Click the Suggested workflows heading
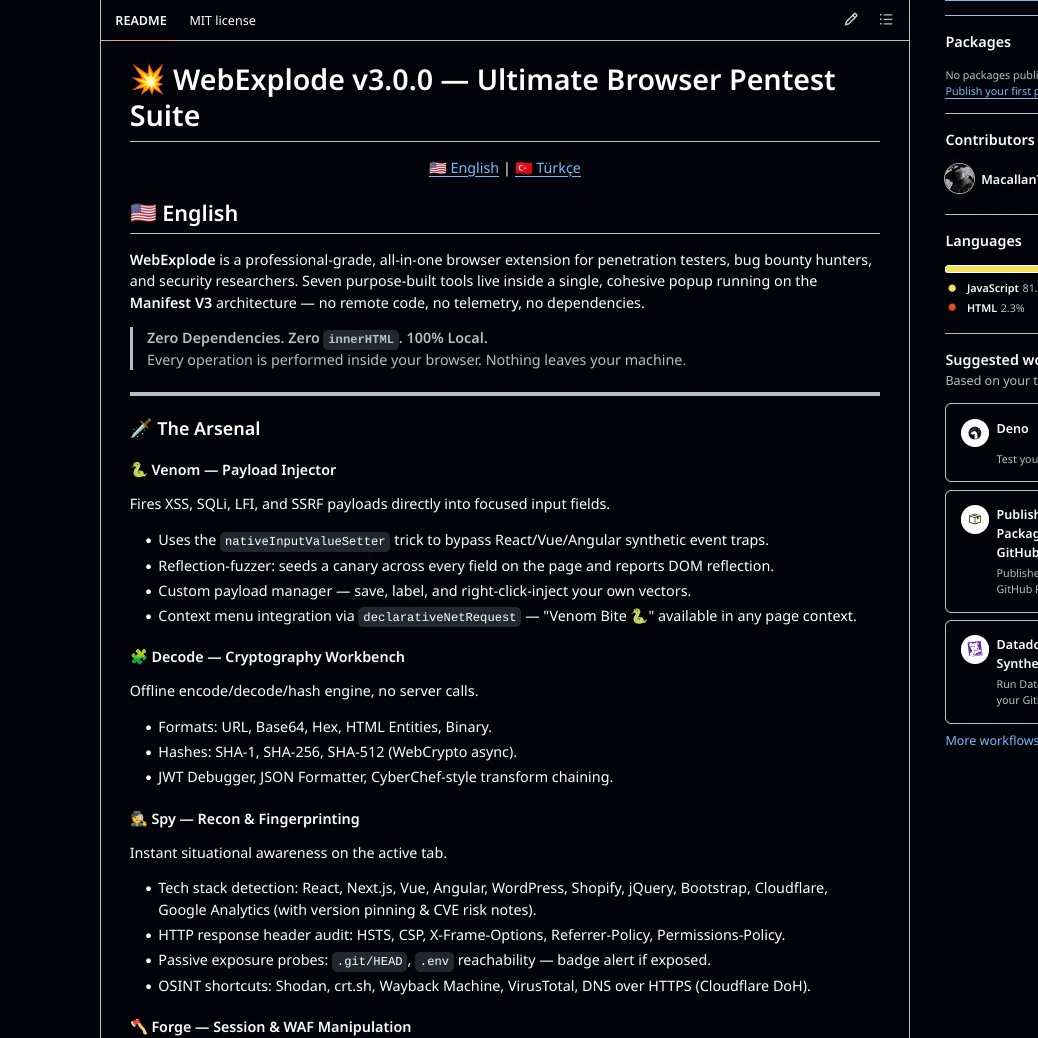 click(x=991, y=359)
